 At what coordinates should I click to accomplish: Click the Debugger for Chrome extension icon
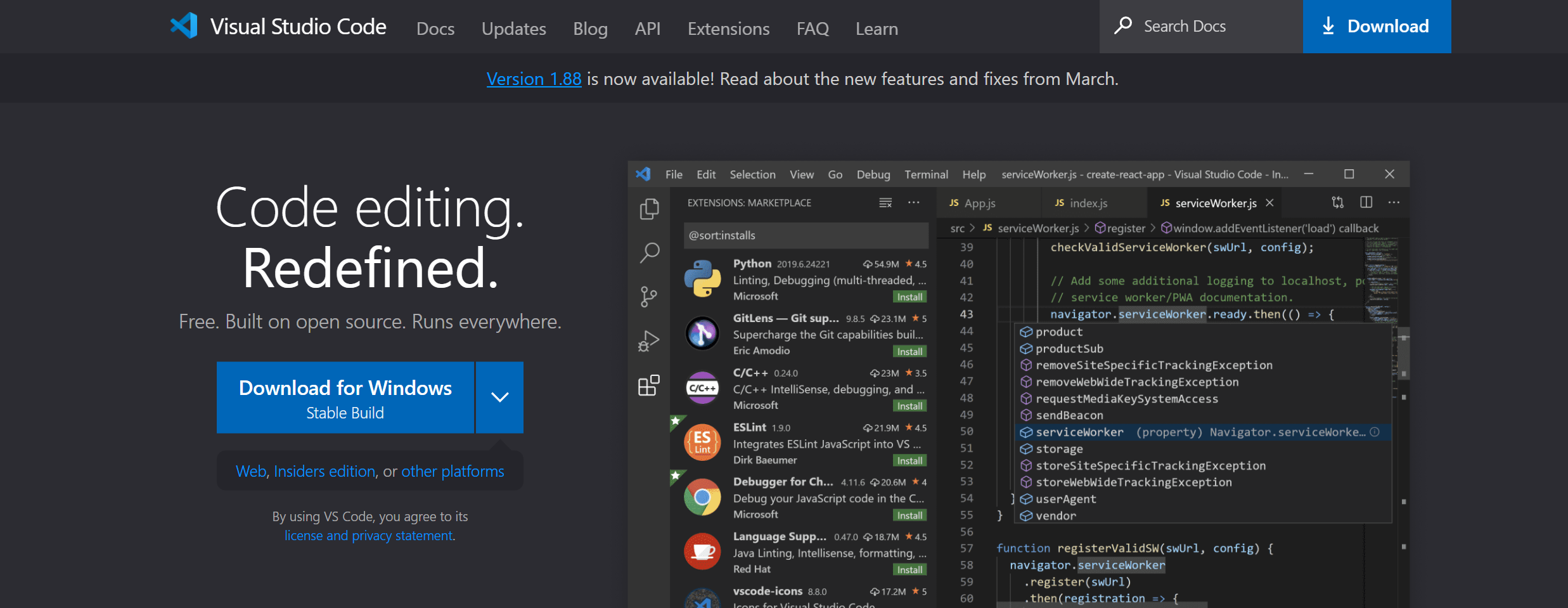(702, 497)
